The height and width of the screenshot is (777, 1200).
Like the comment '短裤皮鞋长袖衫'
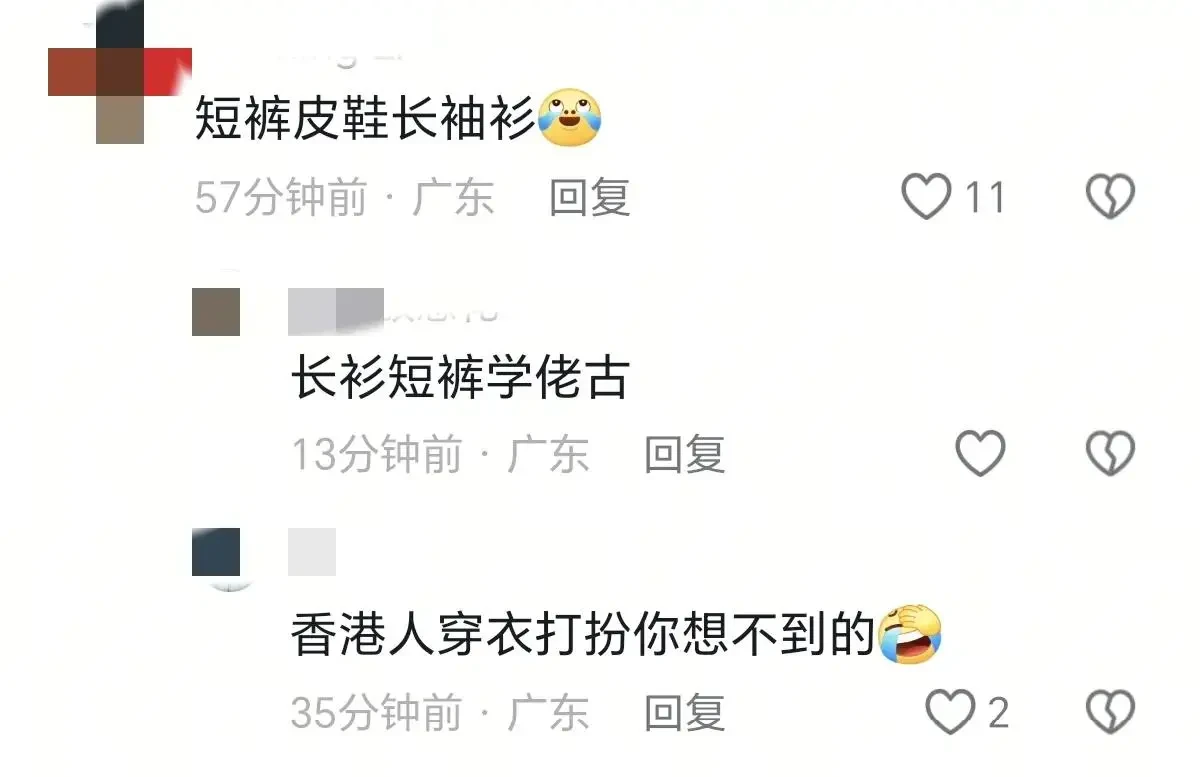click(x=926, y=197)
